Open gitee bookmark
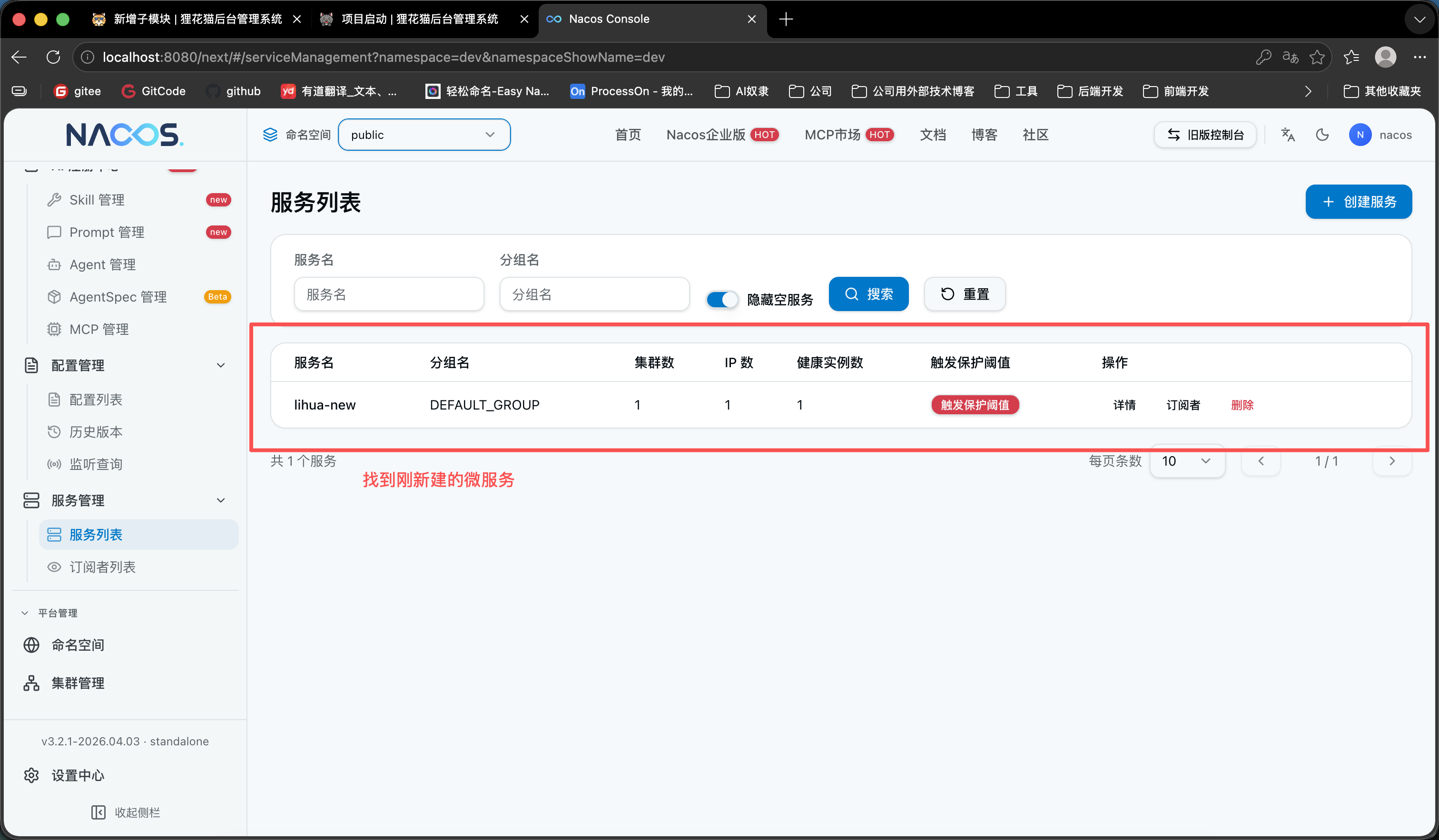This screenshot has height=840, width=1439. [78, 91]
